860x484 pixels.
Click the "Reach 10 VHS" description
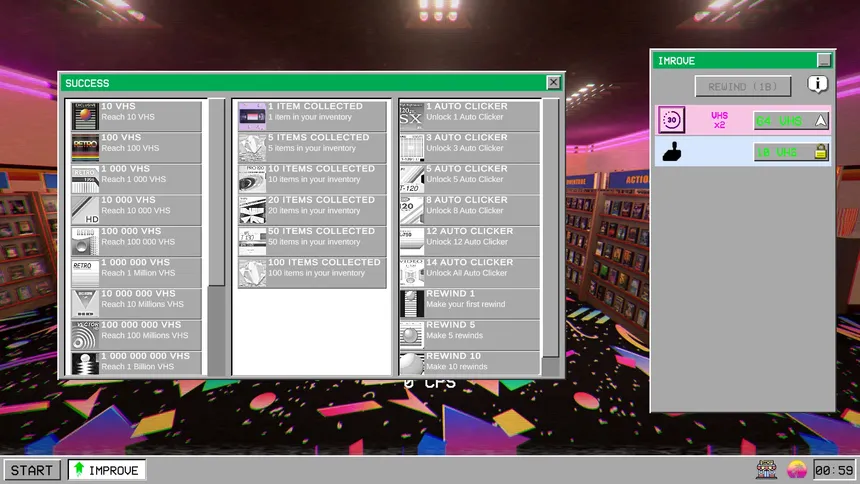click(128, 117)
